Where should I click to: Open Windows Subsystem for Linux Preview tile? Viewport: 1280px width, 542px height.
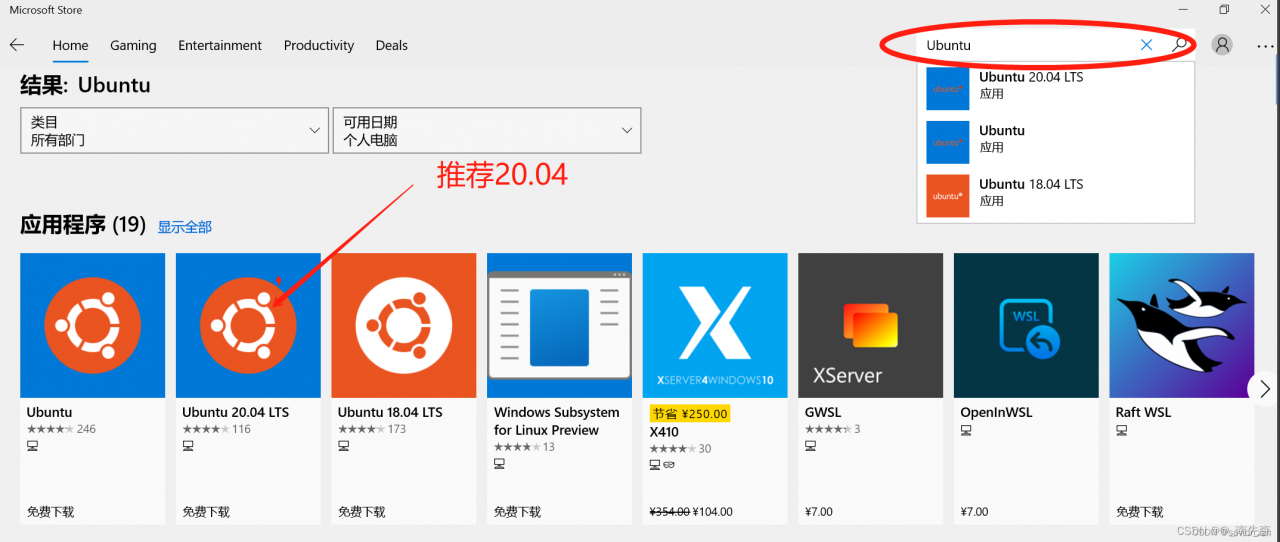tap(559, 325)
